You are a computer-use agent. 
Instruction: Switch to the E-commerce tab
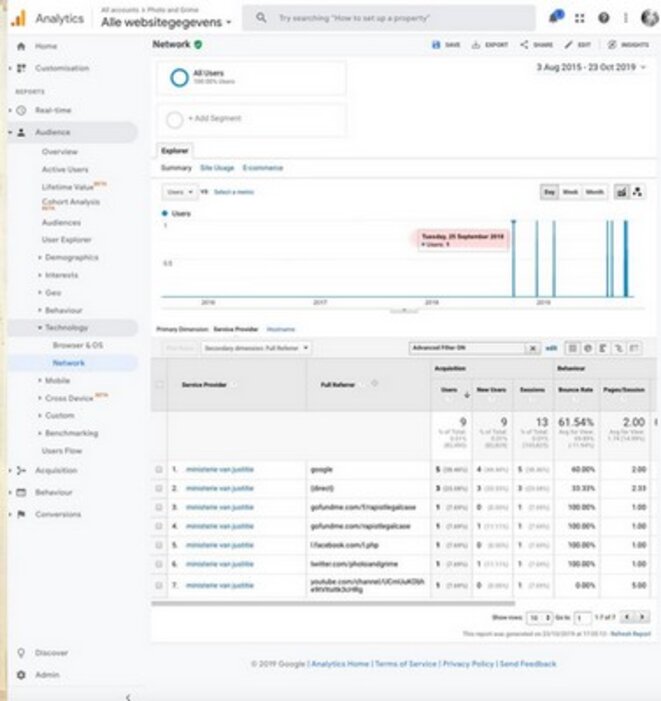tap(263, 168)
